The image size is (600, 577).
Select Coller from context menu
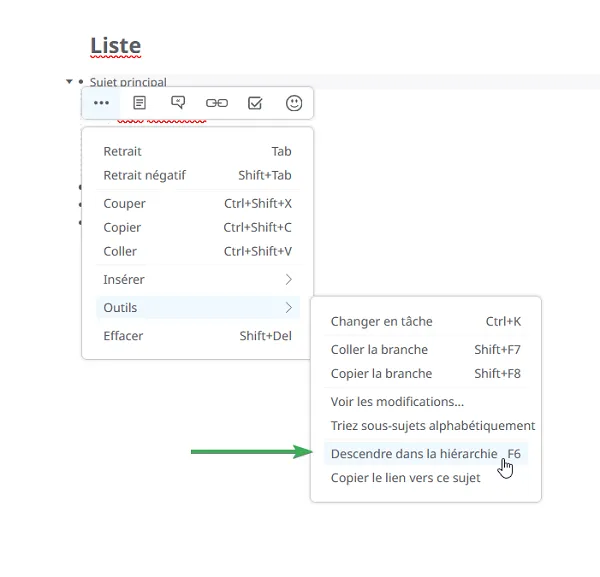pyautogui.click(x=197, y=251)
